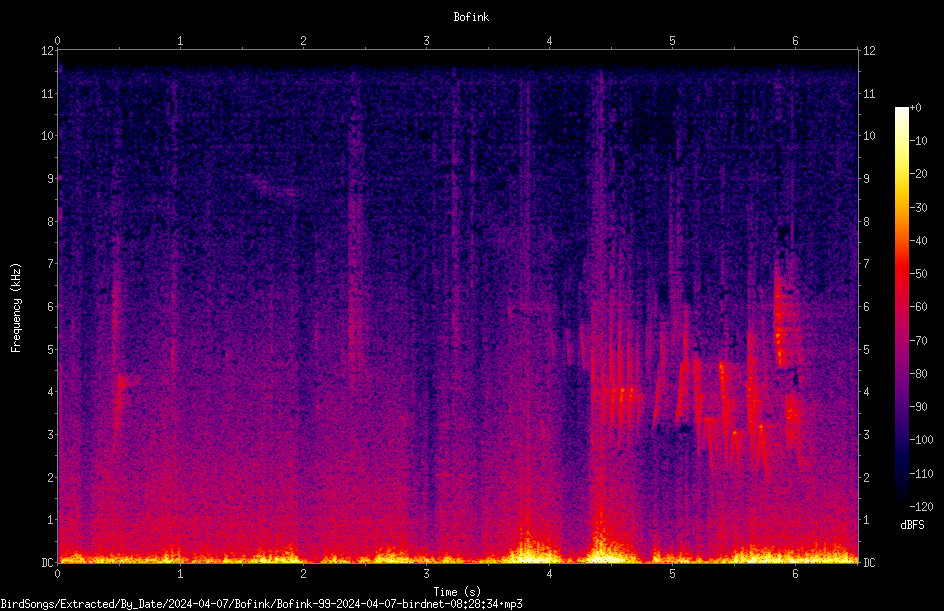Click the file path text at bottom
944x611 pixels.
tap(261, 604)
